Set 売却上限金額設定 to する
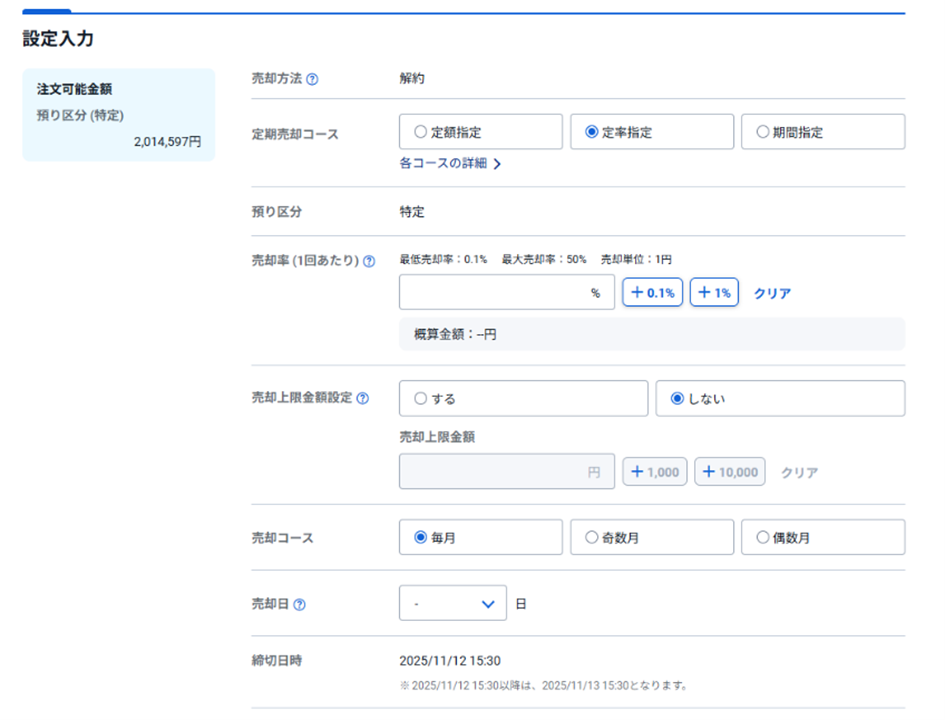The height and width of the screenshot is (720, 945). [523, 398]
